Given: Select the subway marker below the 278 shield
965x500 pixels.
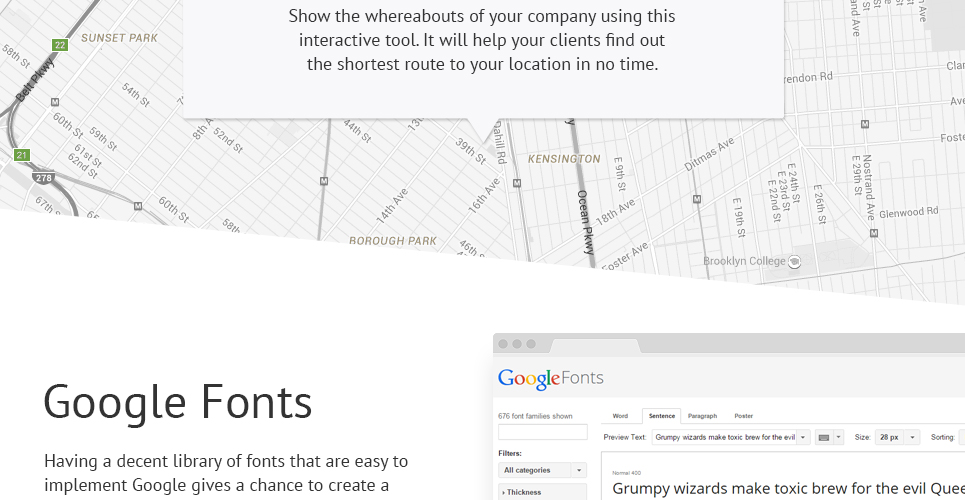Looking at the screenshot, I should point(138,206).
